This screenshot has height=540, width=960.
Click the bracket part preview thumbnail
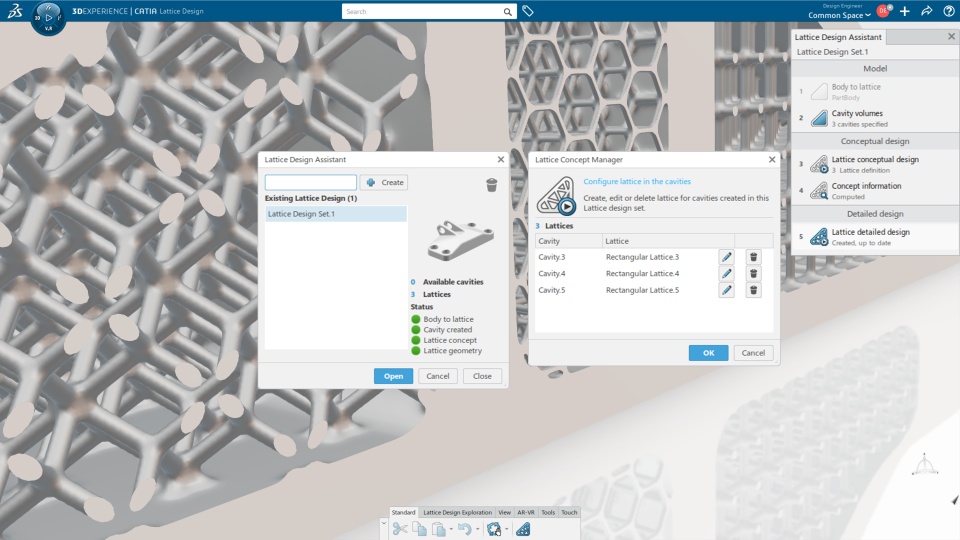pyautogui.click(x=460, y=240)
